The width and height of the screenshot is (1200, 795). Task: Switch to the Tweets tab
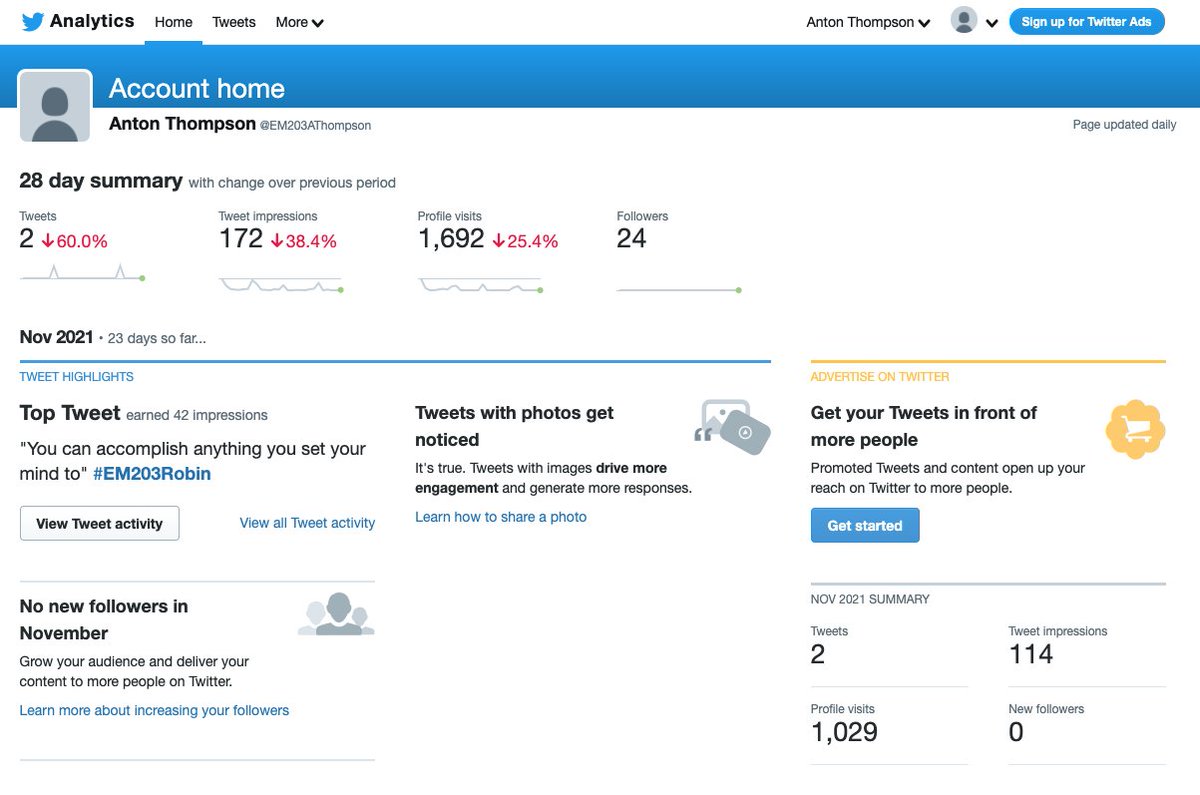tap(234, 22)
